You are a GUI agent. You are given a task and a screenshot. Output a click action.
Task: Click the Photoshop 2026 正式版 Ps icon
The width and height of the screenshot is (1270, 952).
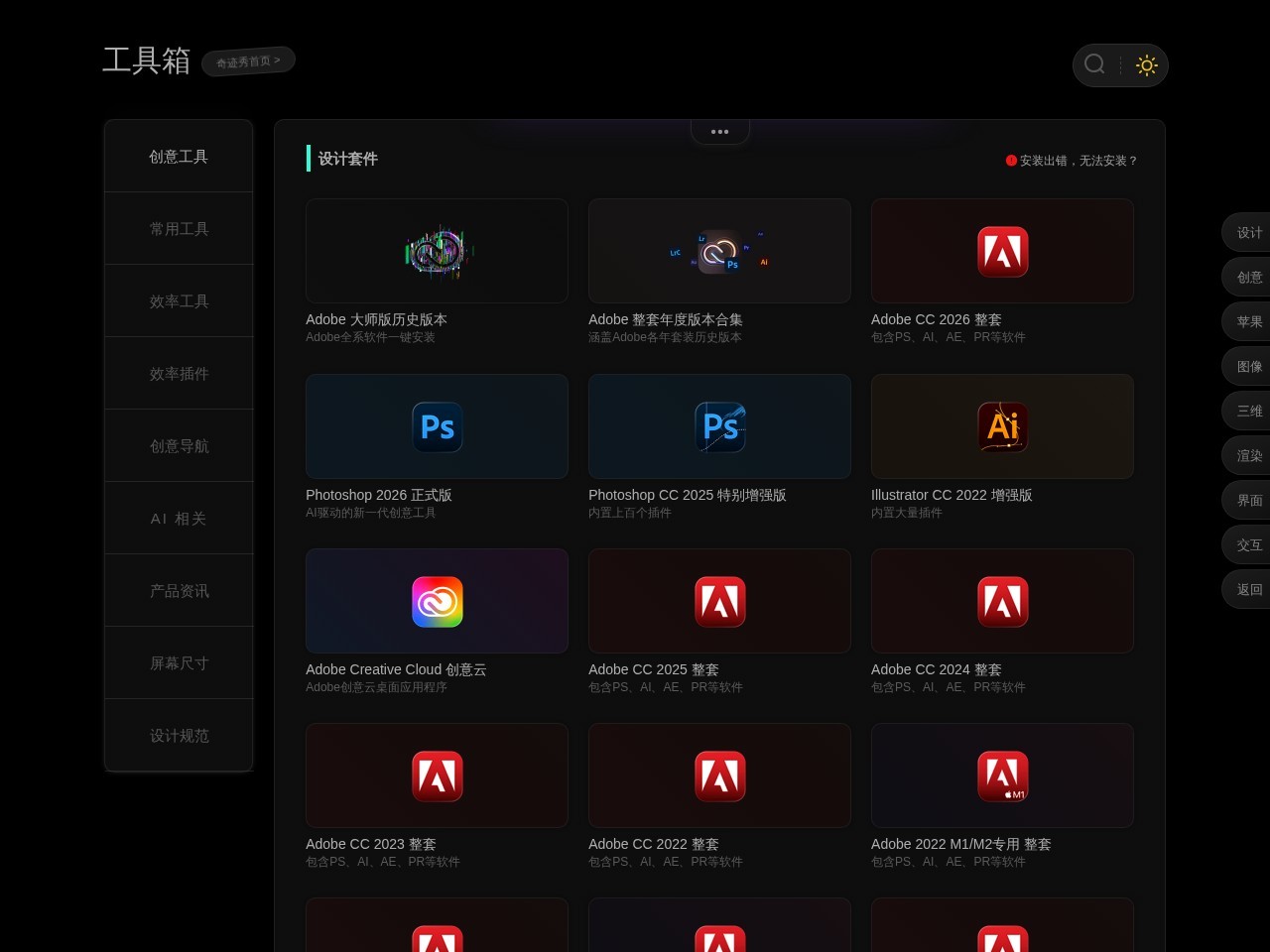click(x=438, y=427)
